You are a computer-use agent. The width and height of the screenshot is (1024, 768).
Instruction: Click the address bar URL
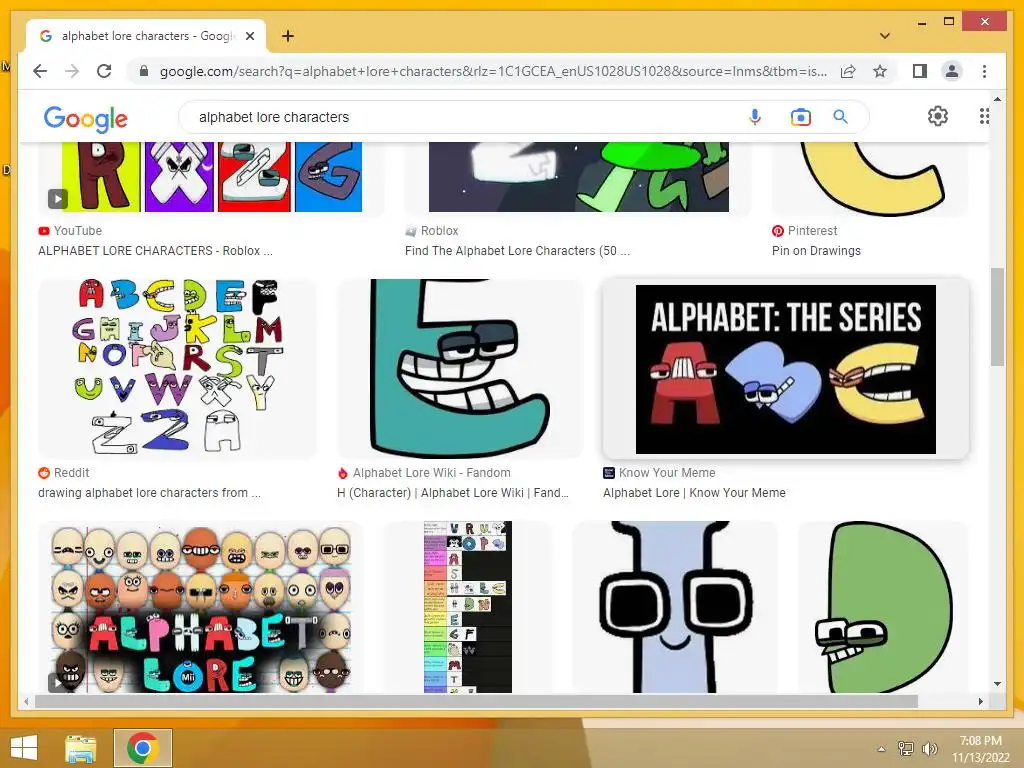[493, 71]
